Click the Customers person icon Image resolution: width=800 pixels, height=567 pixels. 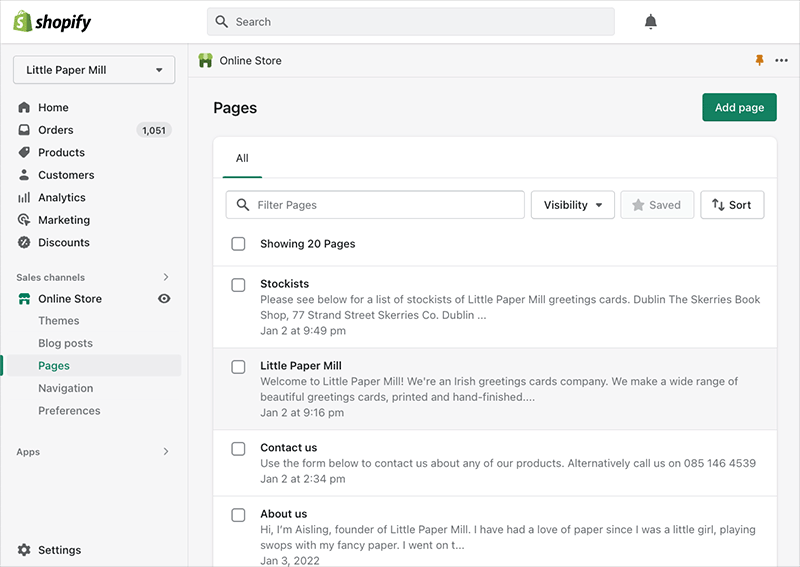(x=24, y=175)
